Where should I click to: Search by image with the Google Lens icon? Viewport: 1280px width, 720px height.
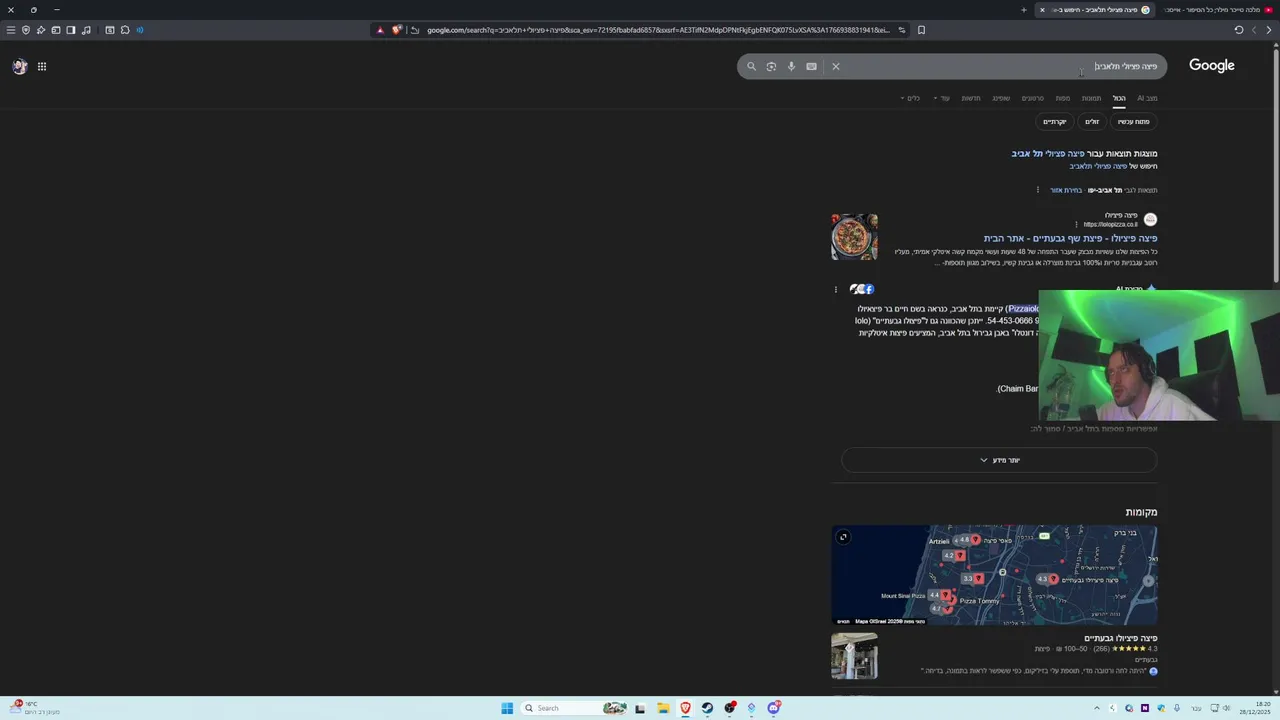tap(771, 67)
